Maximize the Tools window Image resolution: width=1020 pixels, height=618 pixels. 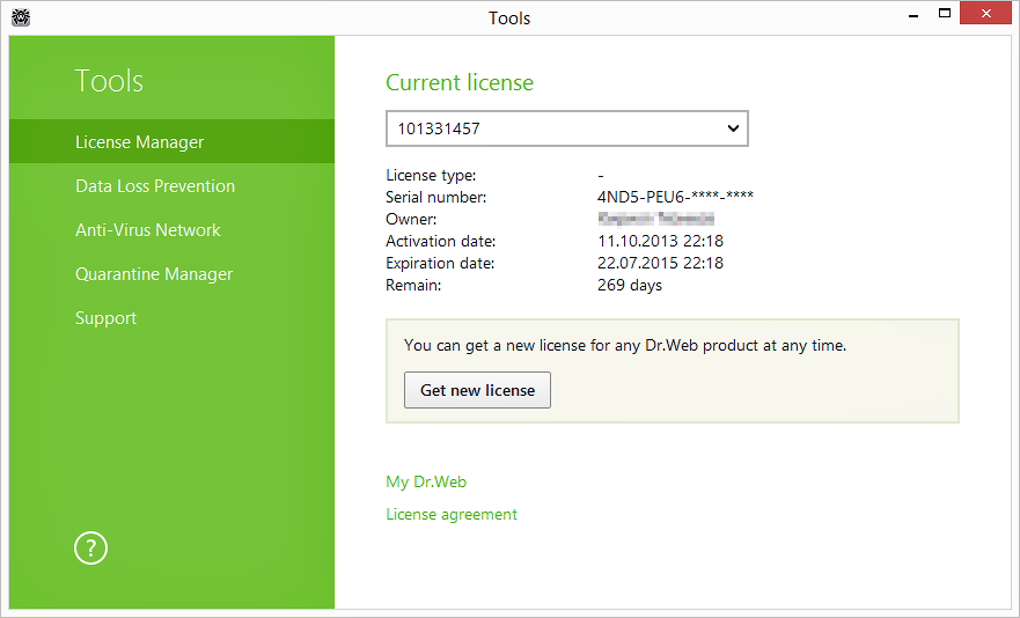[x=944, y=14]
